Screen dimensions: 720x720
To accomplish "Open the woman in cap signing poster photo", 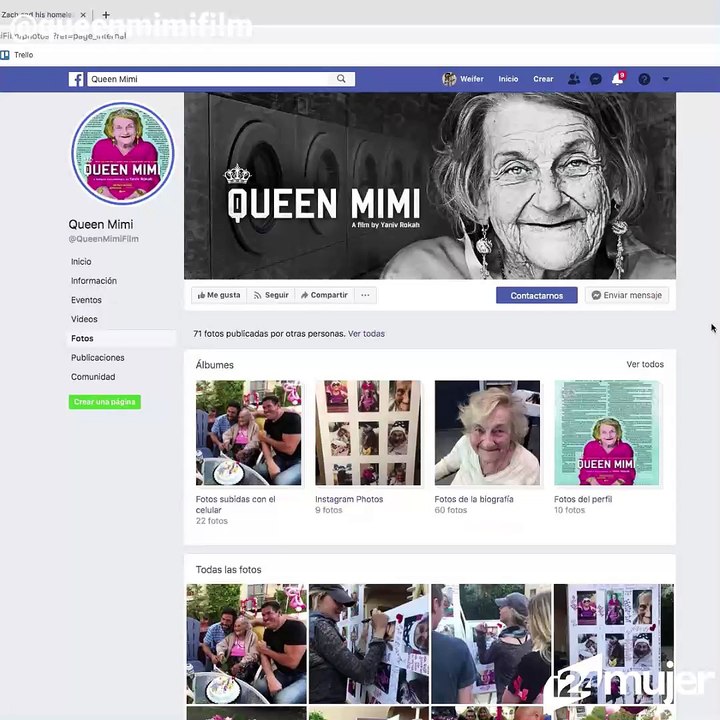I will [x=369, y=644].
